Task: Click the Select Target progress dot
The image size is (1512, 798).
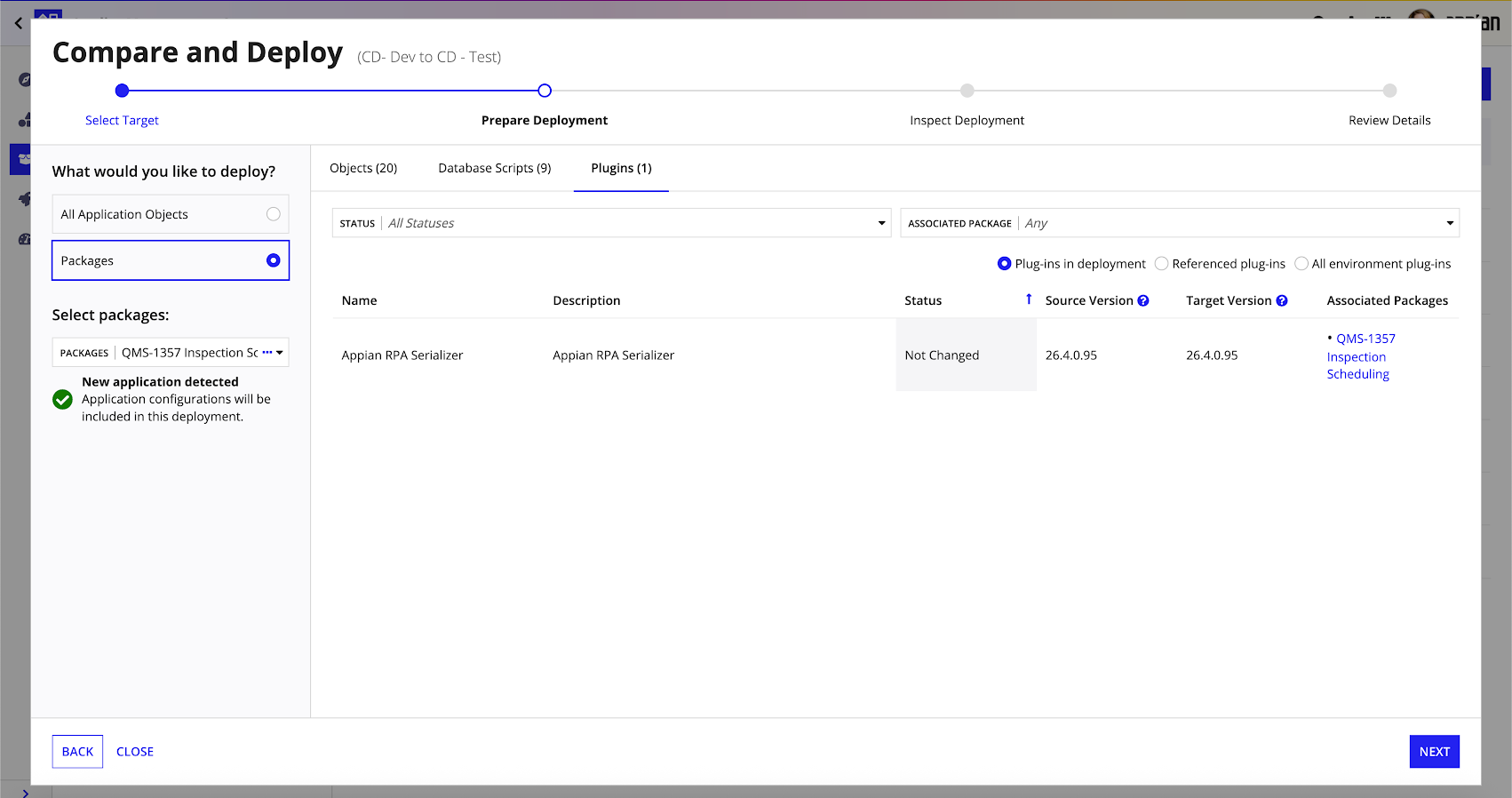Action: pos(123,91)
